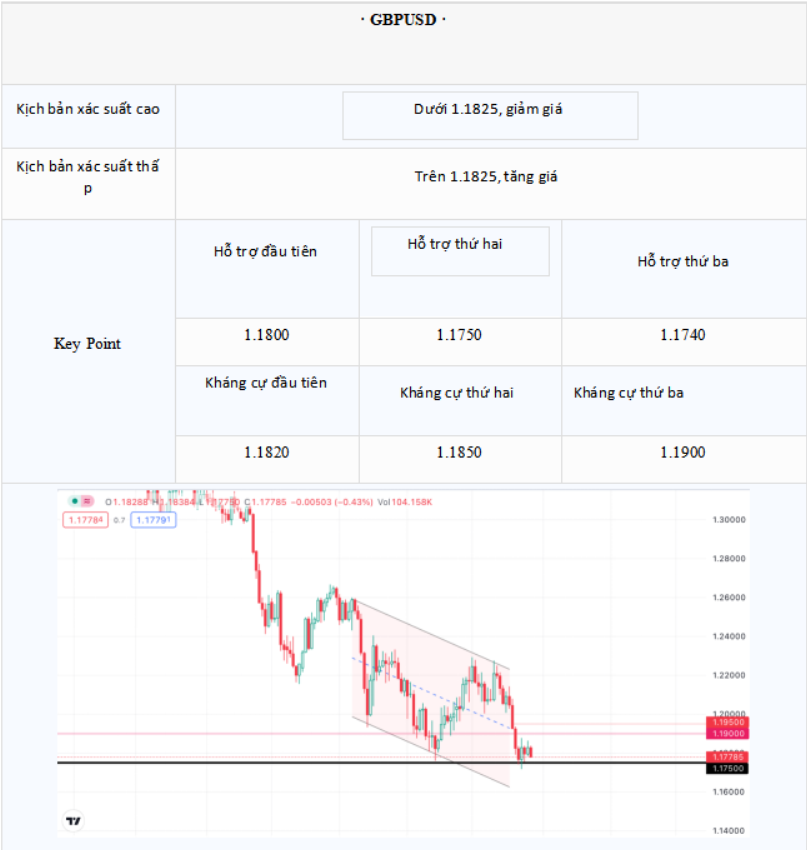The image size is (807, 850).
Task: Select the black 1.17500 price line label
Action: pos(727,768)
